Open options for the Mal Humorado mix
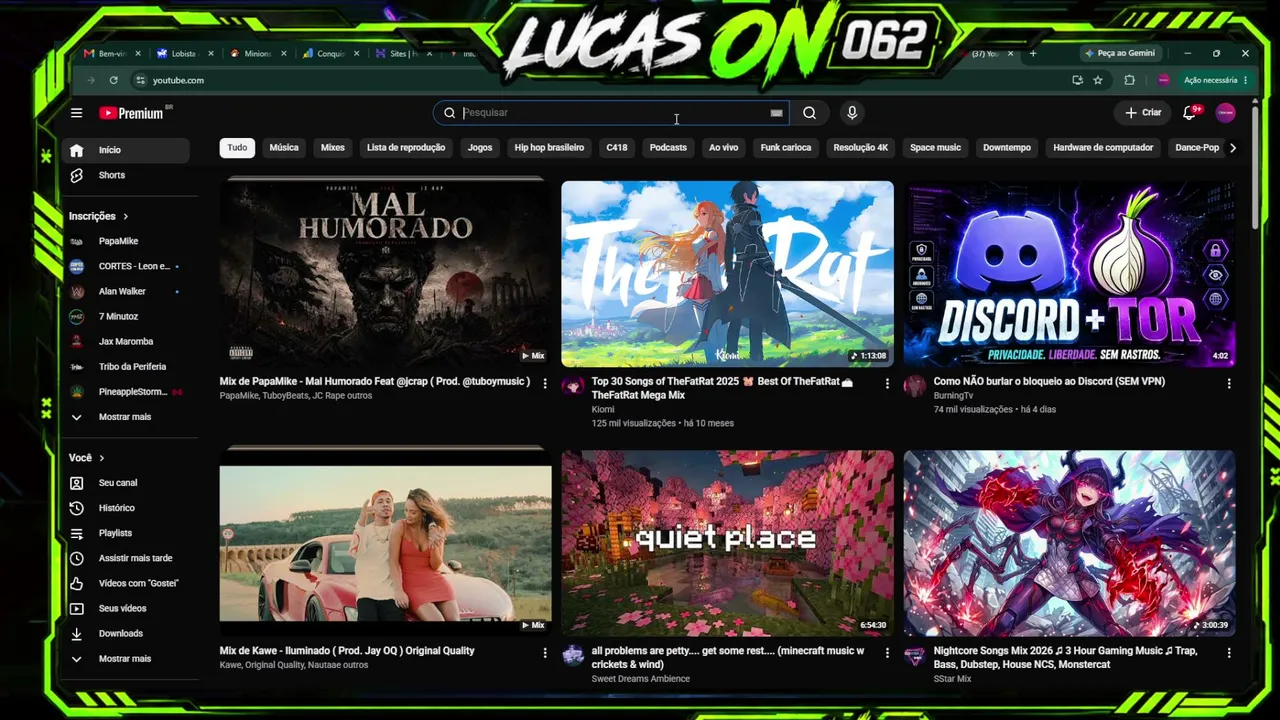1280x720 pixels. 545,383
